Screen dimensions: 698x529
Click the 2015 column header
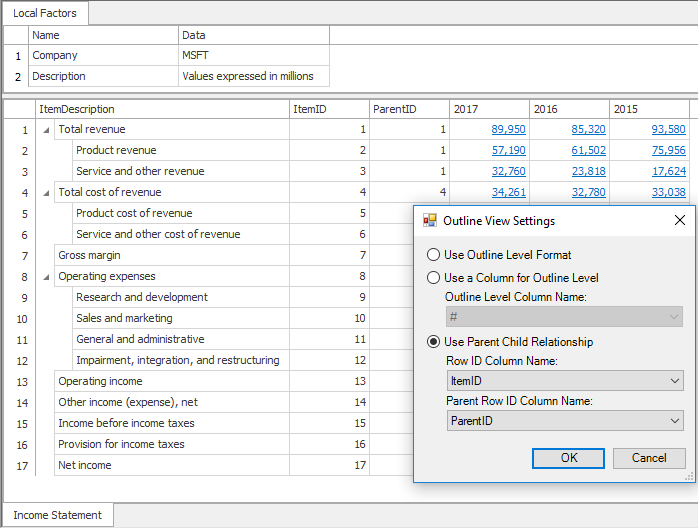(649, 109)
